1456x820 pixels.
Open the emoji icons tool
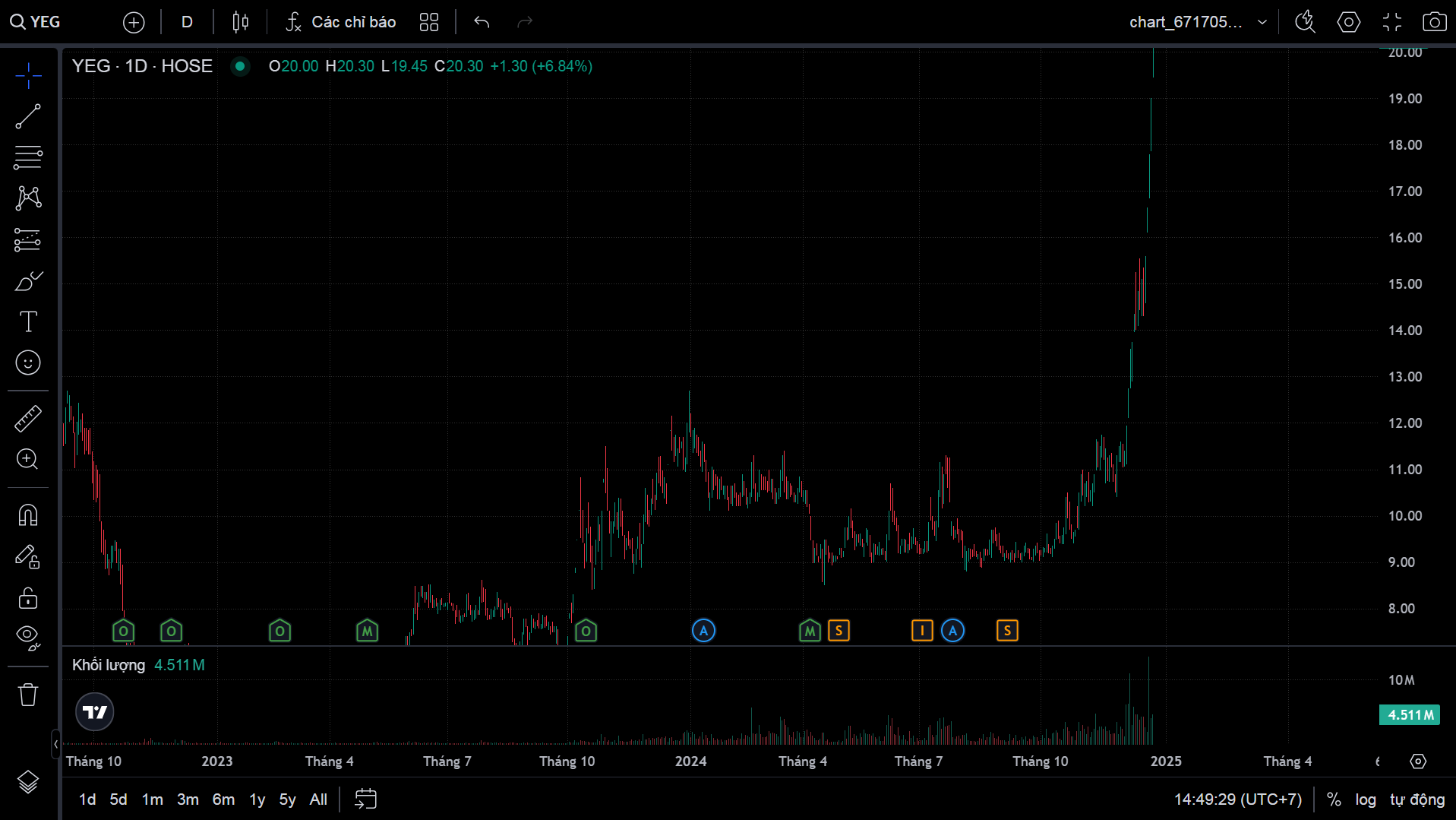pyautogui.click(x=28, y=363)
